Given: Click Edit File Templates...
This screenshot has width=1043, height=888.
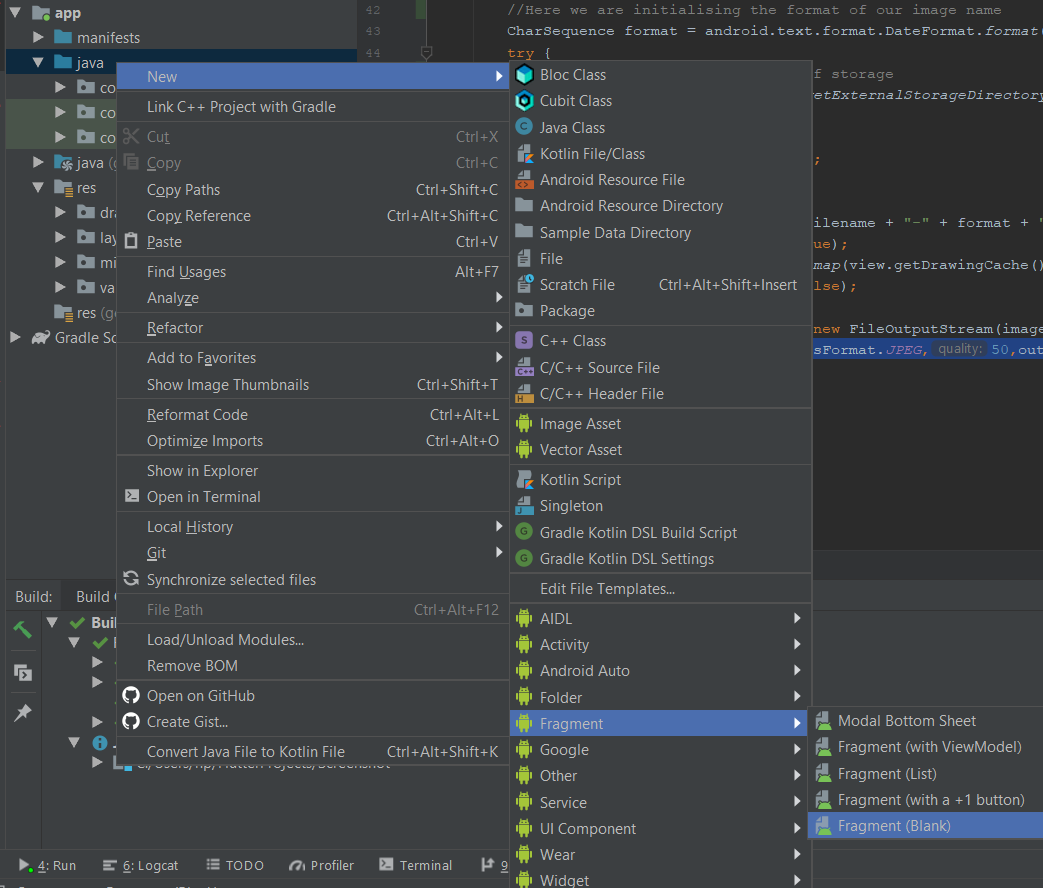Looking at the screenshot, I should point(607,589).
